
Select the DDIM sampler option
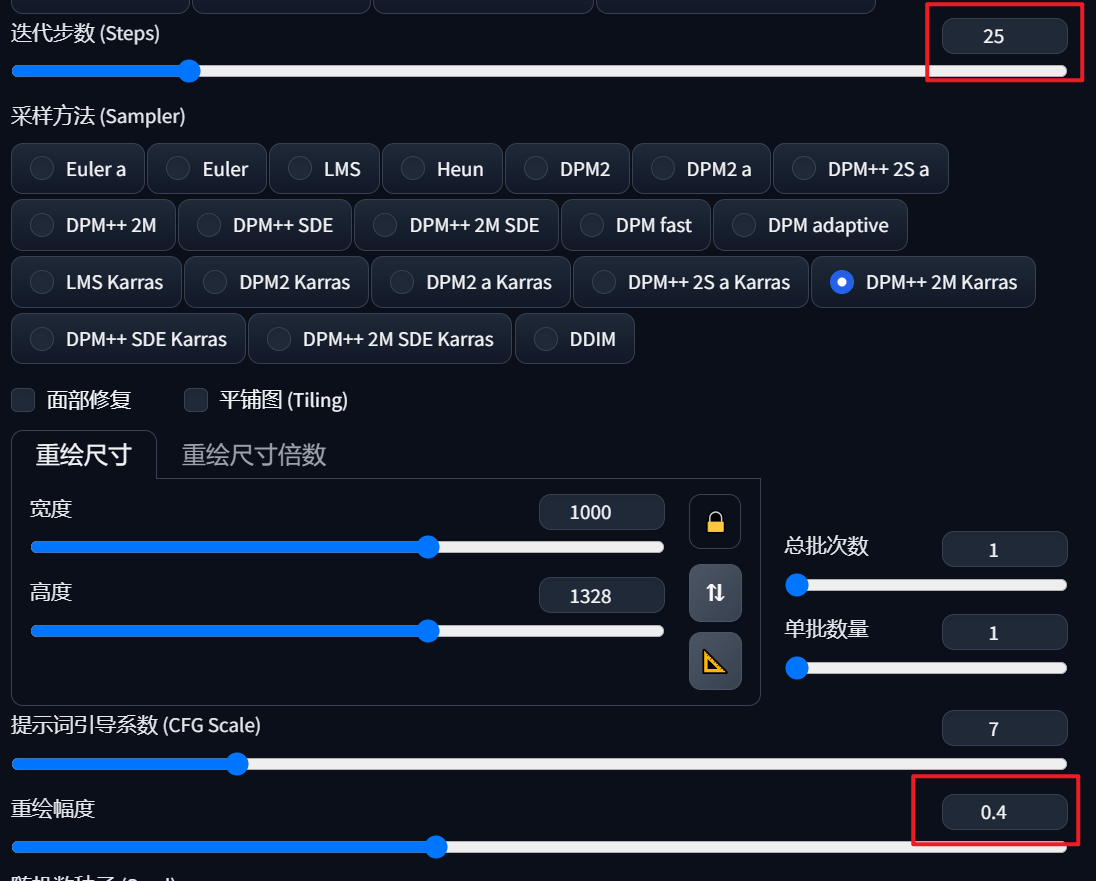(x=575, y=338)
